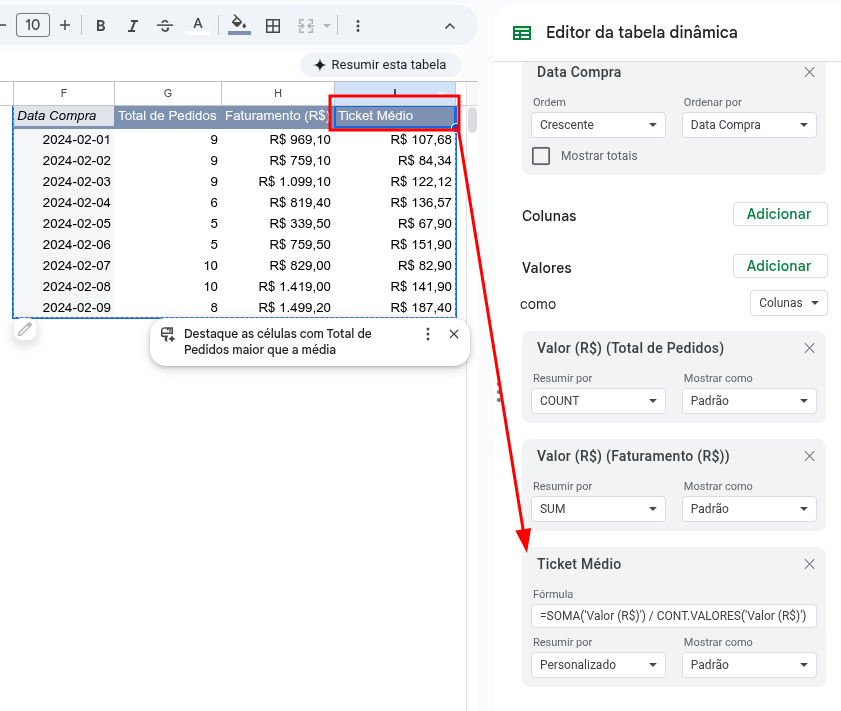The height and width of the screenshot is (711, 841).
Task: Collapse the toolbar with the chevron
Action: (x=449, y=26)
